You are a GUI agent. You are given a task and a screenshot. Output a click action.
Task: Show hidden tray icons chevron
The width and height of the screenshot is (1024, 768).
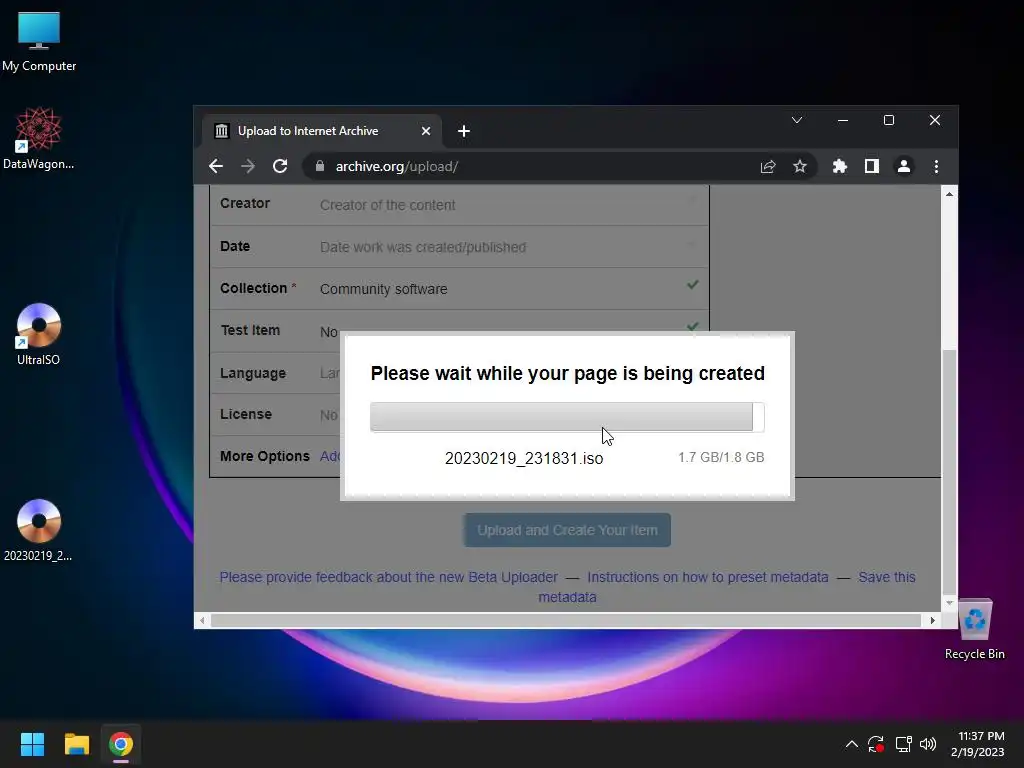[x=852, y=744]
